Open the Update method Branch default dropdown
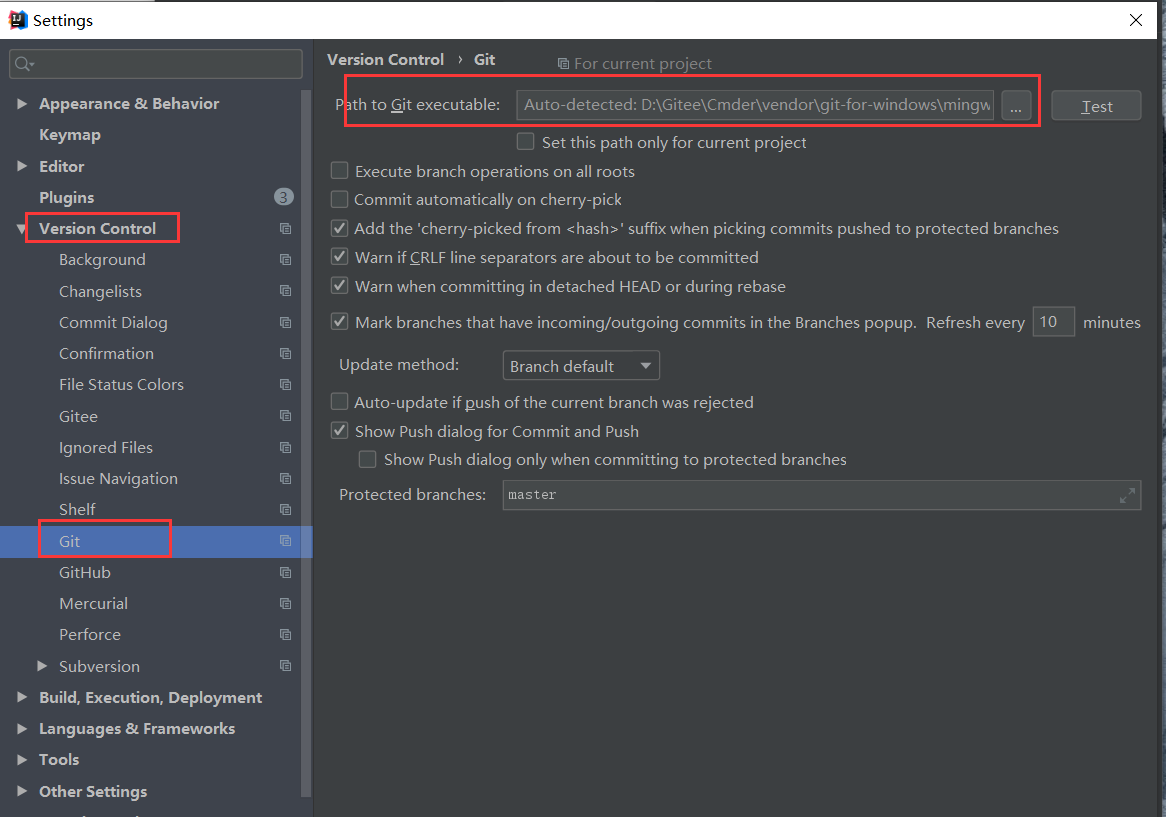This screenshot has width=1166, height=817. 581,366
